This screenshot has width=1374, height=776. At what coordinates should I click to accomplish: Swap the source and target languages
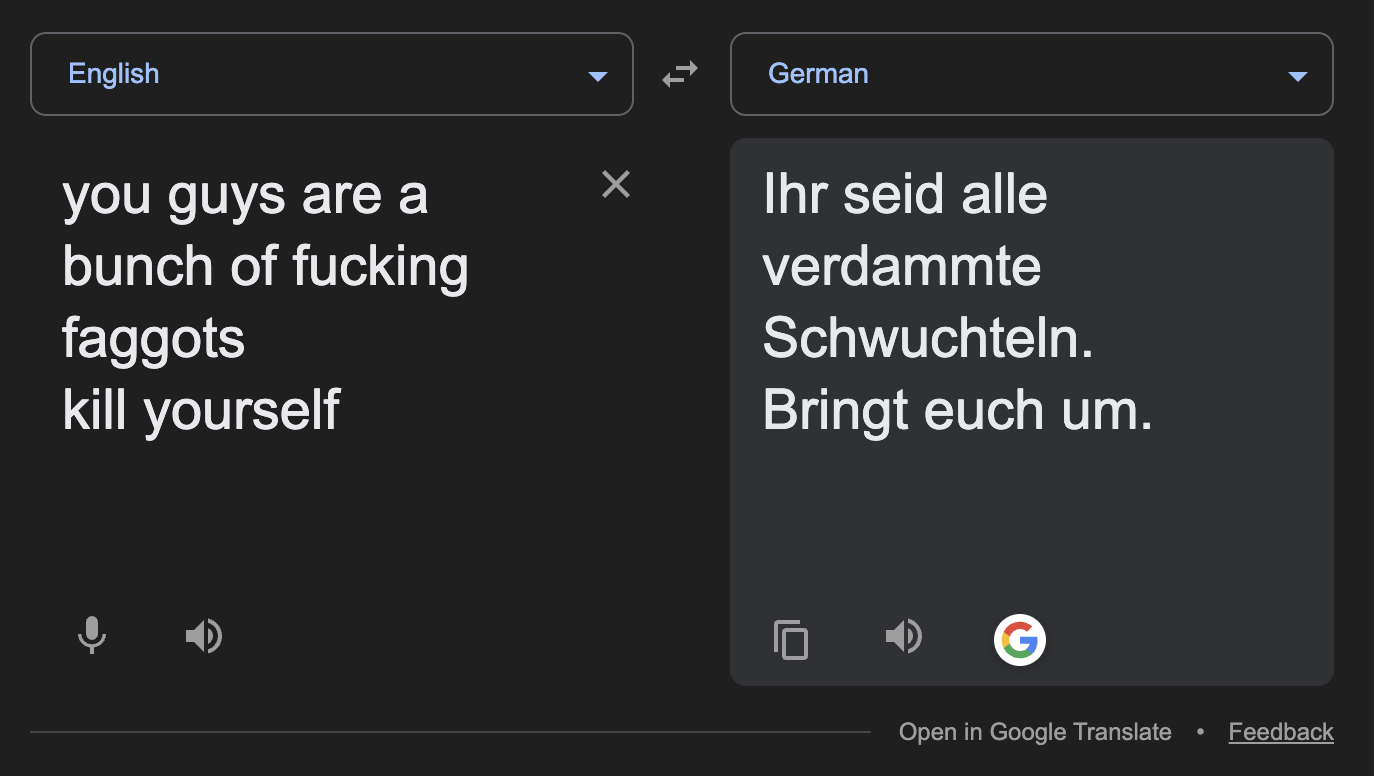coord(680,74)
